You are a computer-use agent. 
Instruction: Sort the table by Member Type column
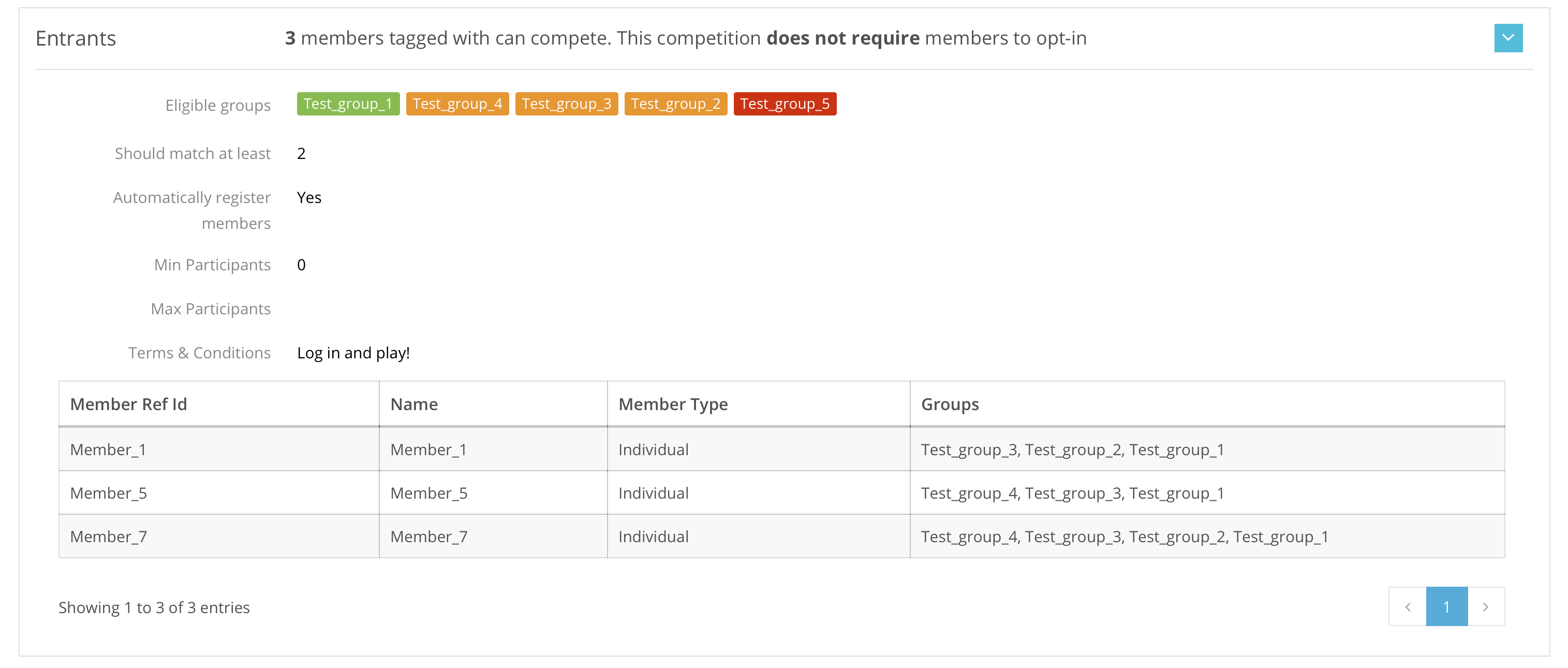[x=673, y=404]
